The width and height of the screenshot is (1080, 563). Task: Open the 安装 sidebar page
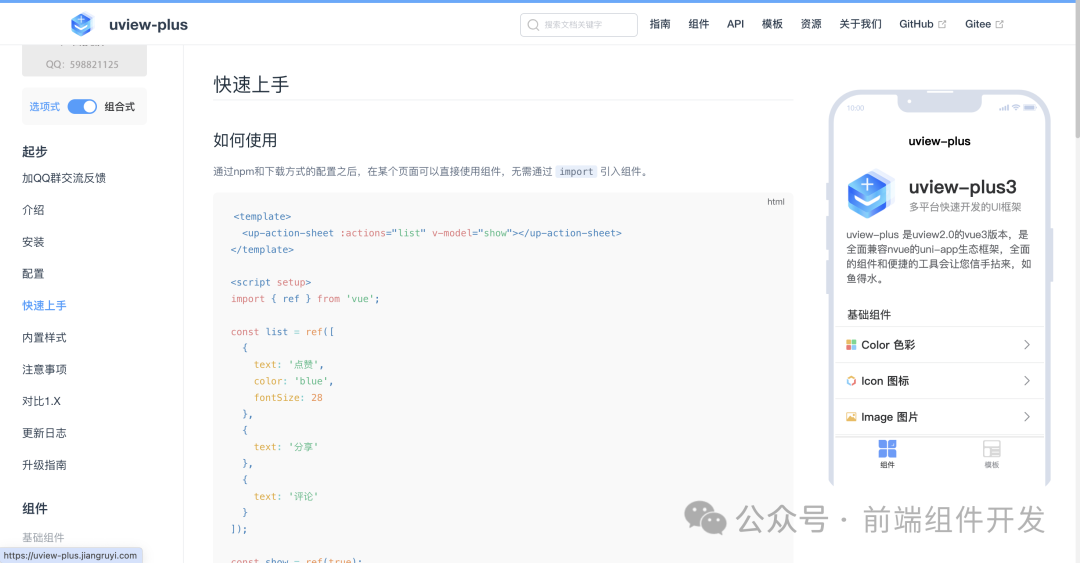coord(33,242)
